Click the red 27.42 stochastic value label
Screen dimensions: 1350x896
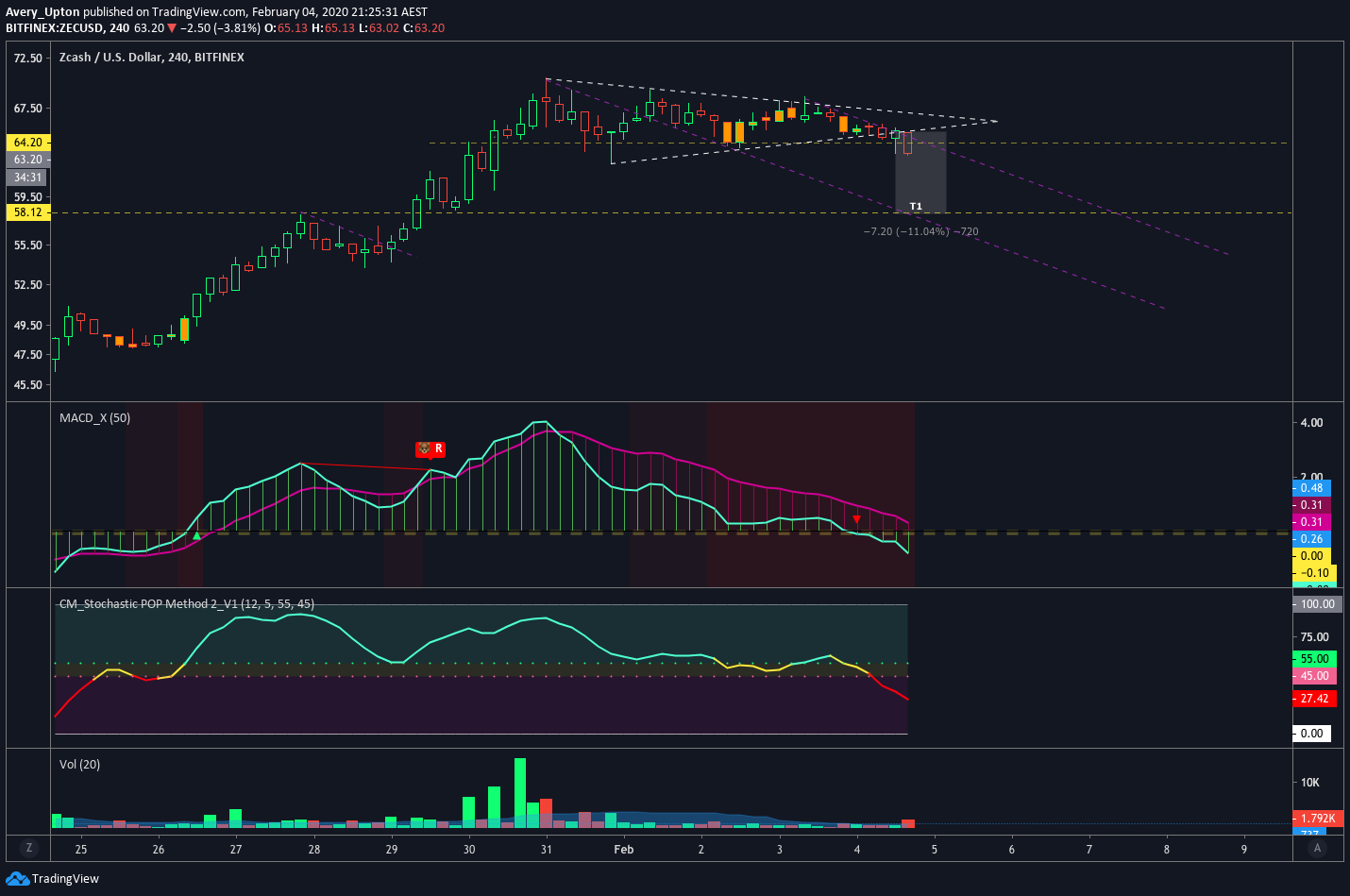pyautogui.click(x=1314, y=699)
